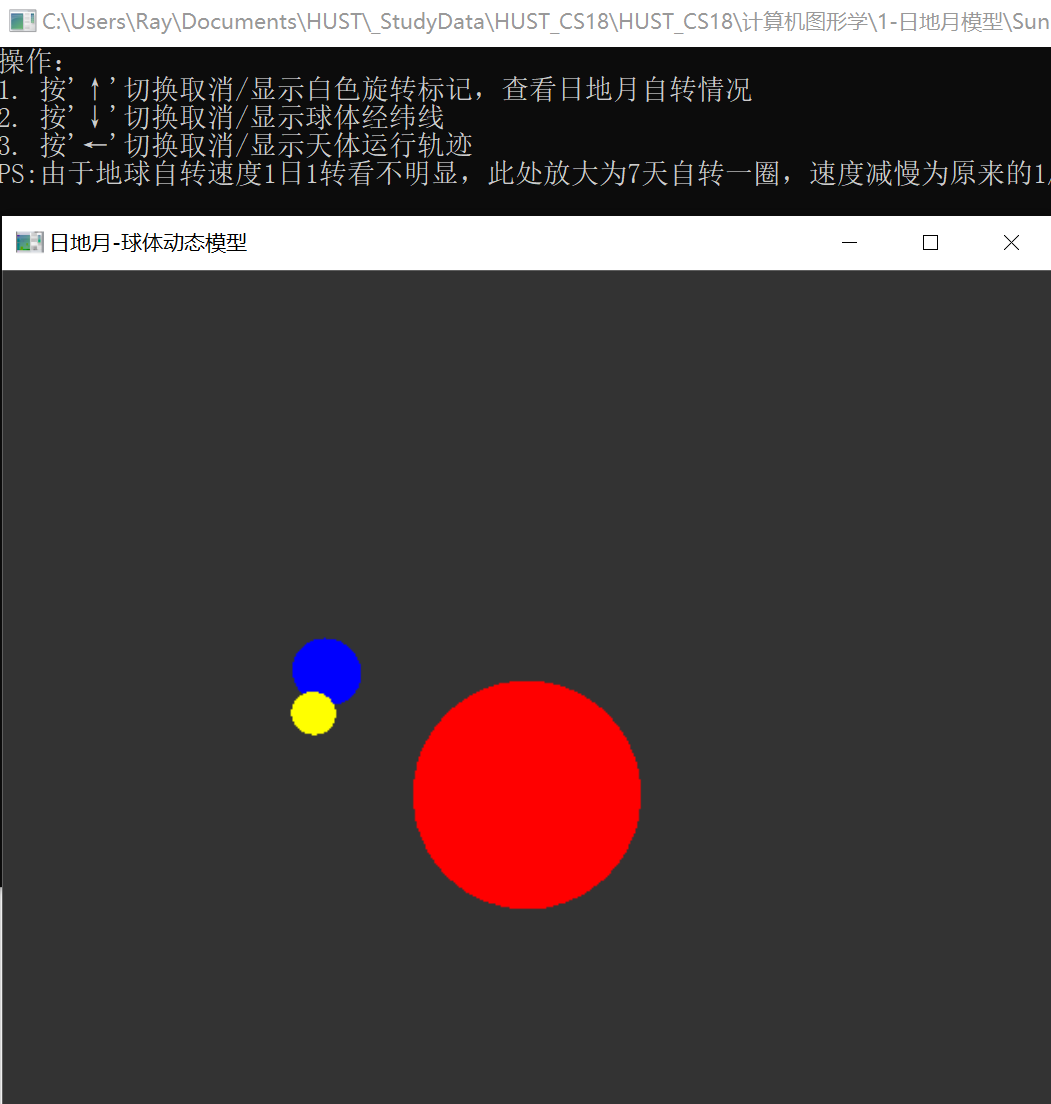The height and width of the screenshot is (1104, 1051).
Task: Close the 日地月-球体动态模型 window
Action: pyautogui.click(x=1011, y=243)
